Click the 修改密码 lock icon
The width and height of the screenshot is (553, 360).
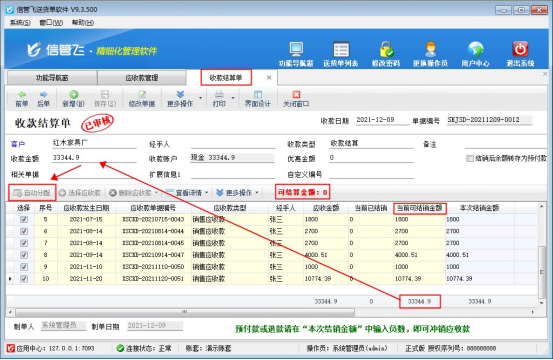tap(386, 49)
